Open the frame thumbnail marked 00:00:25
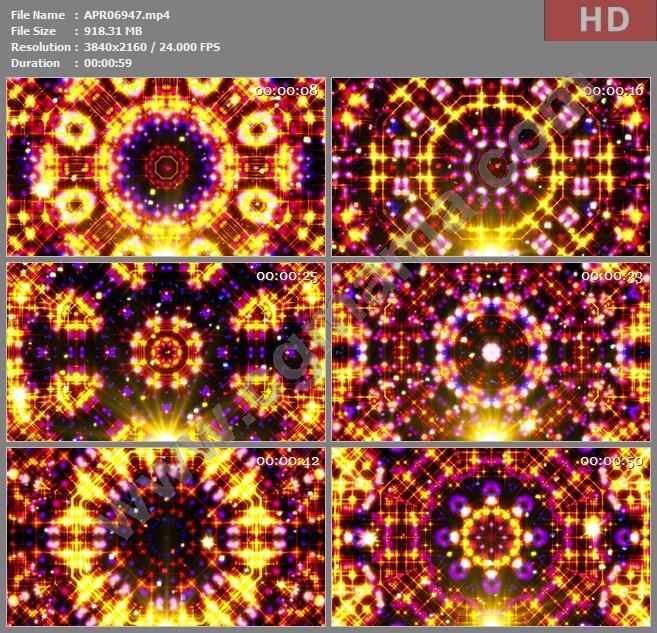The image size is (657, 633). (x=166, y=352)
